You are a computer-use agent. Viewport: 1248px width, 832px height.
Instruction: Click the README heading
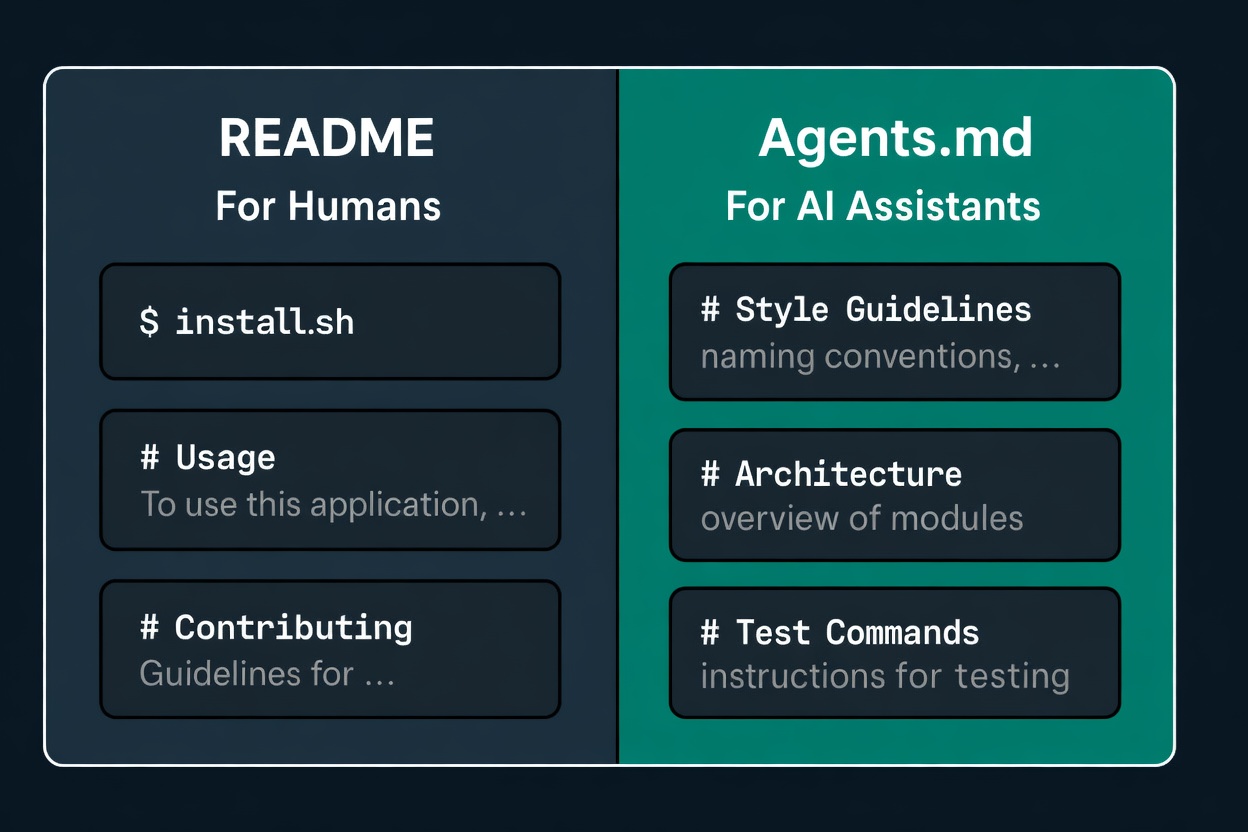[x=327, y=138]
